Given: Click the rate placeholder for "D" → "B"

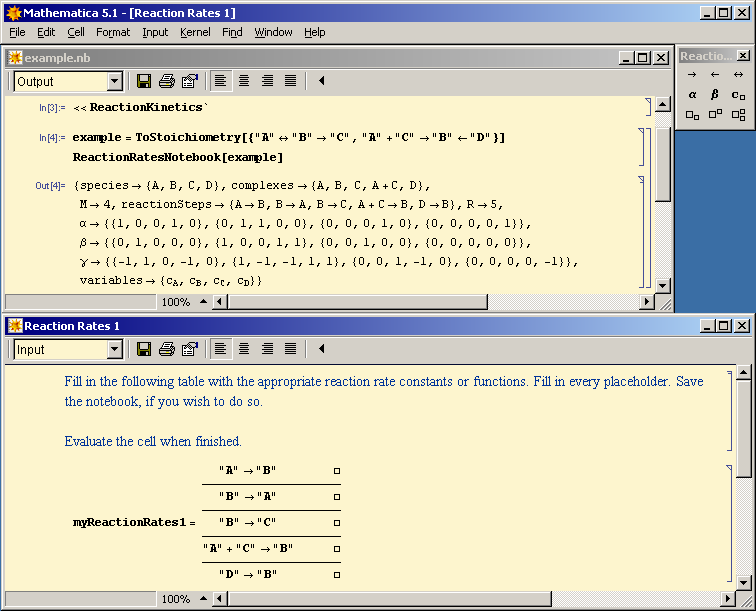Looking at the screenshot, I should coord(337,575).
